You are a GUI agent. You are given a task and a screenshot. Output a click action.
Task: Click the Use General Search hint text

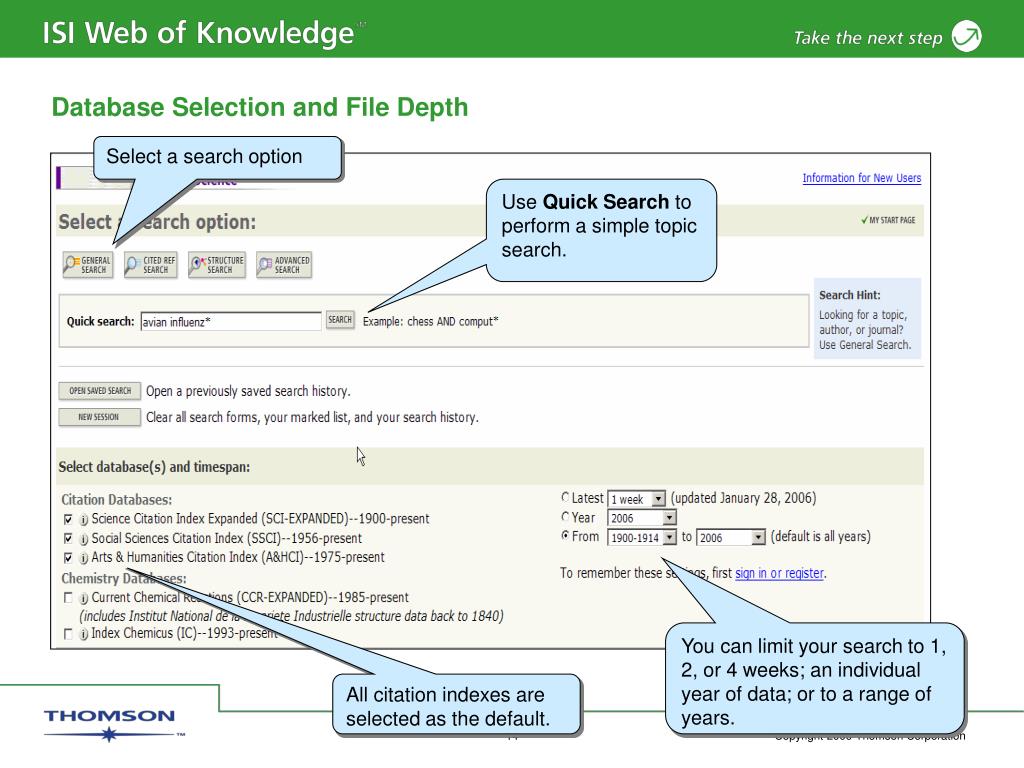point(865,345)
